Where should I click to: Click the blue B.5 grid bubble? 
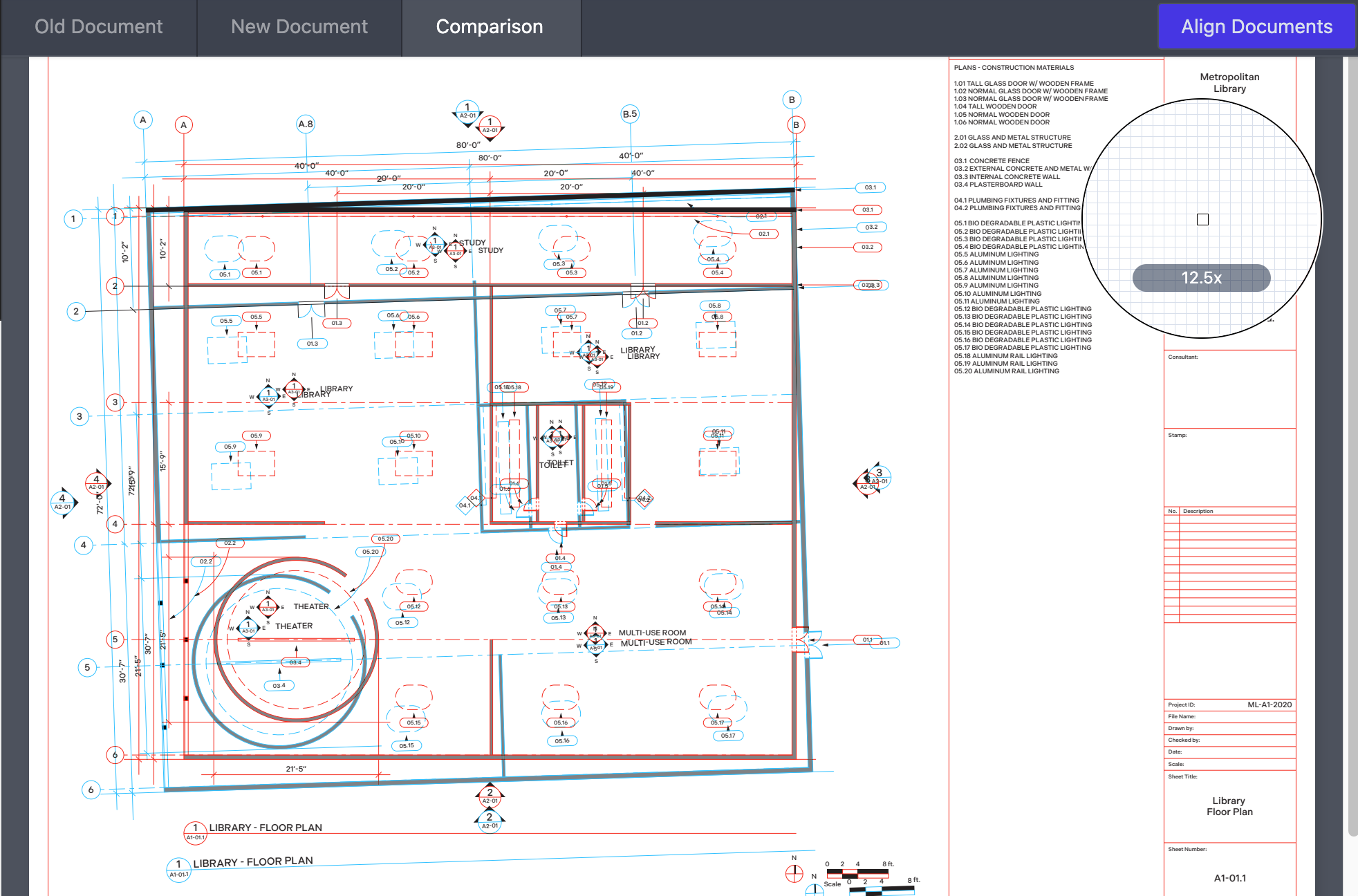(x=629, y=114)
